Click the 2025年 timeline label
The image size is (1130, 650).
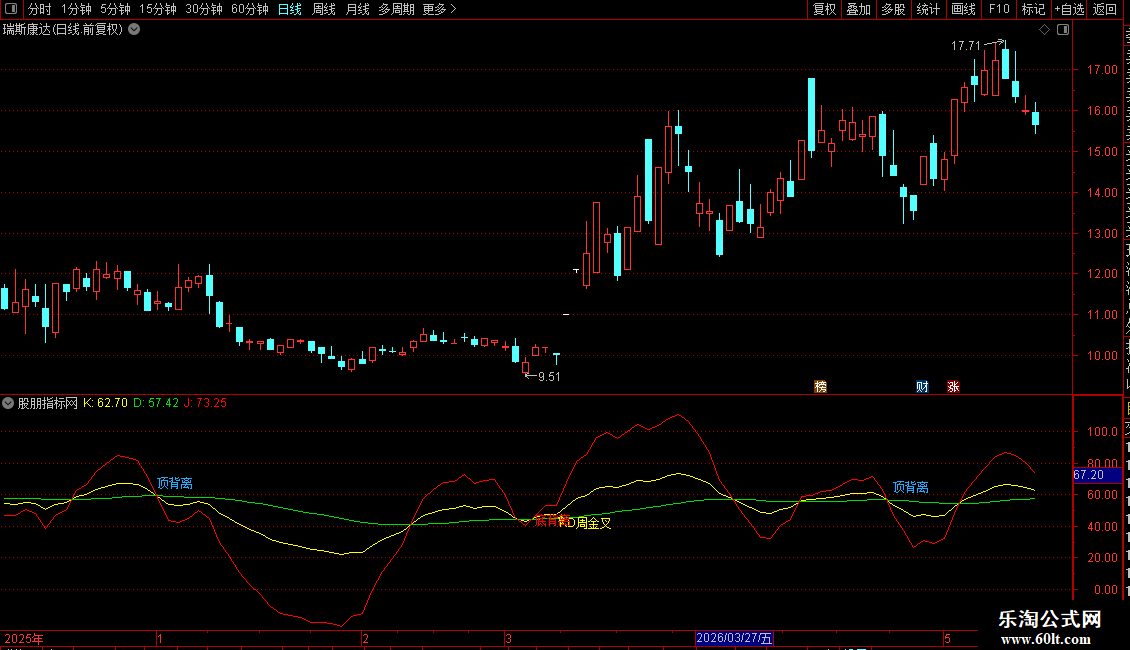[24, 638]
